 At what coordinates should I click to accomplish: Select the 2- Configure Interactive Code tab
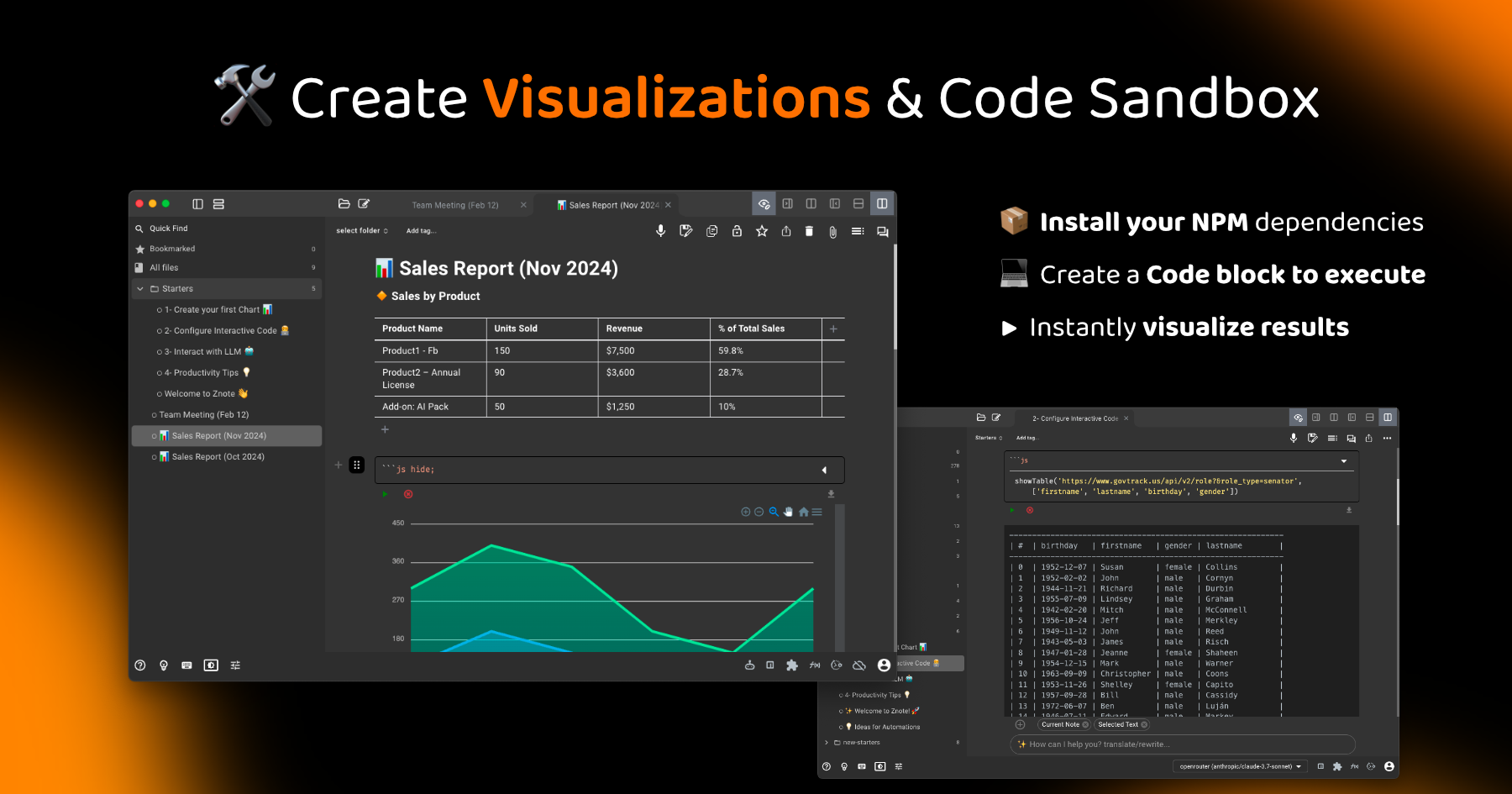tap(1075, 418)
